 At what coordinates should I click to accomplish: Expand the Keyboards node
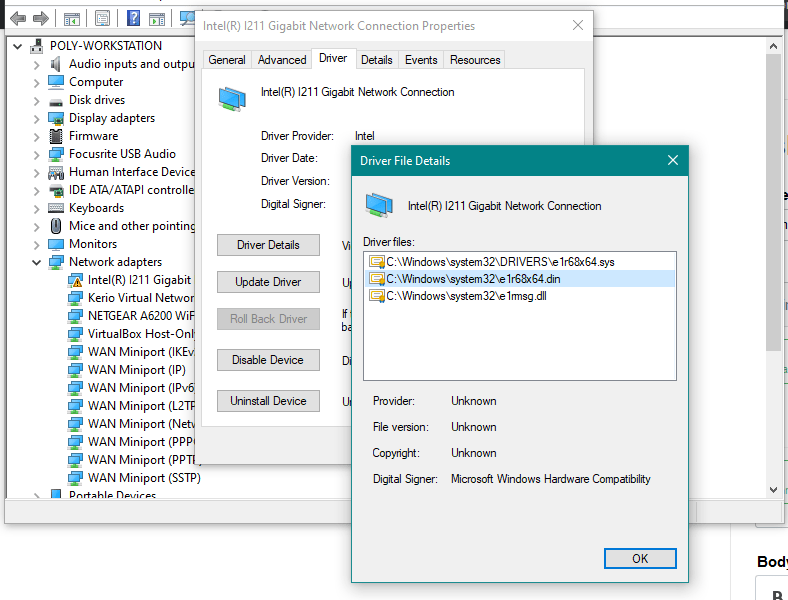click(x=36, y=209)
